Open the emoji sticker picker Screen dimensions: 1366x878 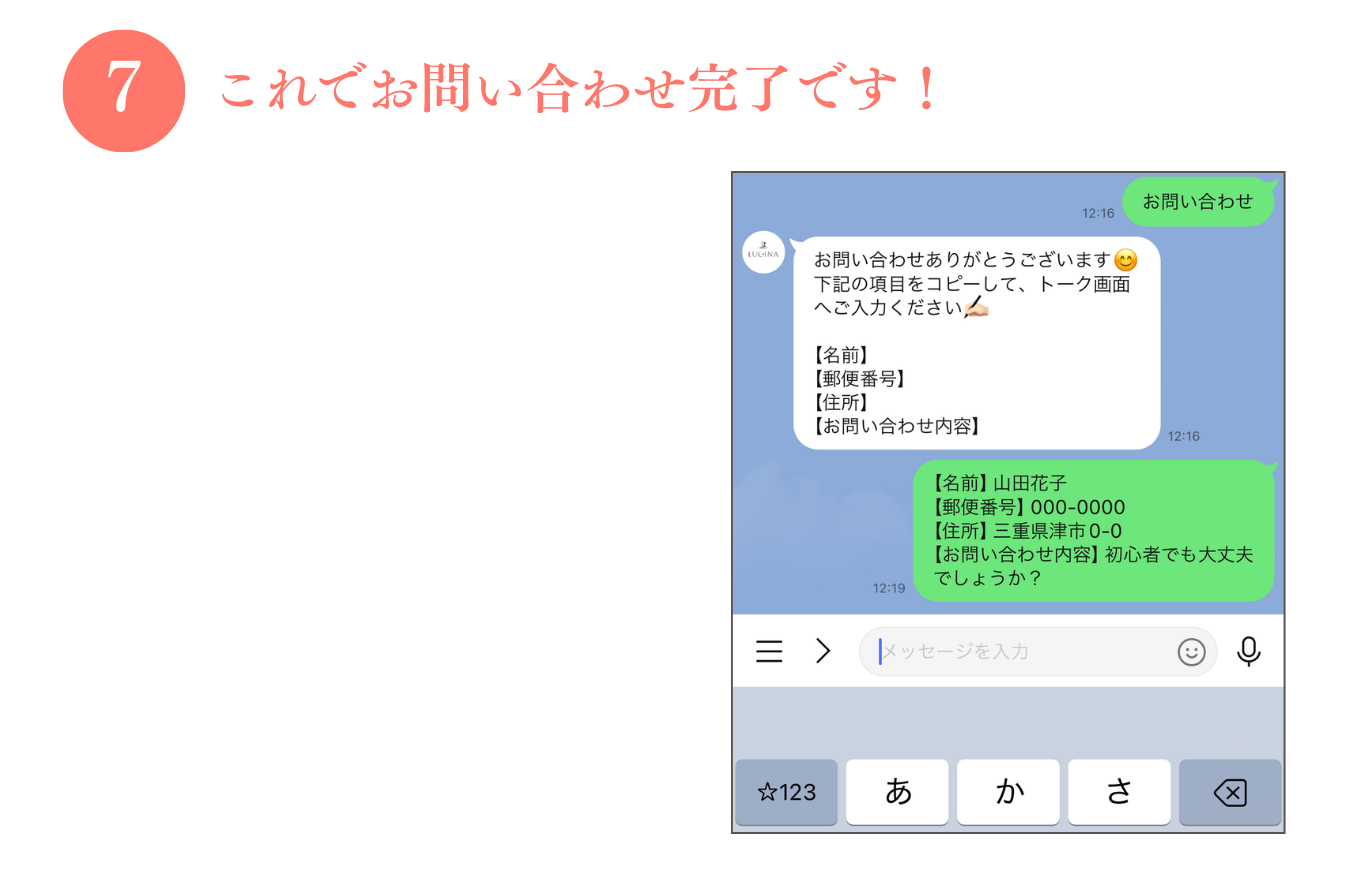click(x=1191, y=652)
